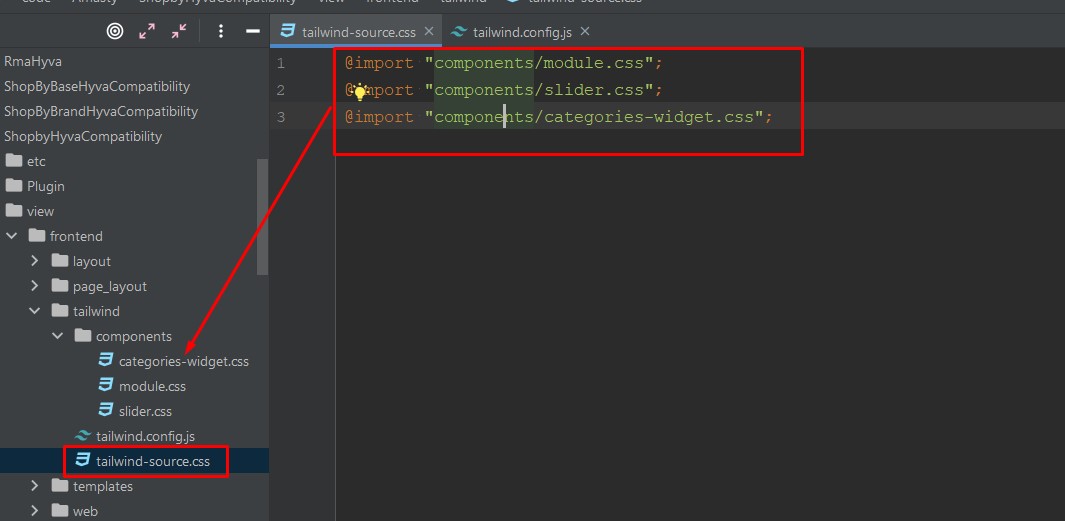Screen dimensions: 1065x521
Task: Close the tailwind-source.css tab
Action: (x=429, y=31)
